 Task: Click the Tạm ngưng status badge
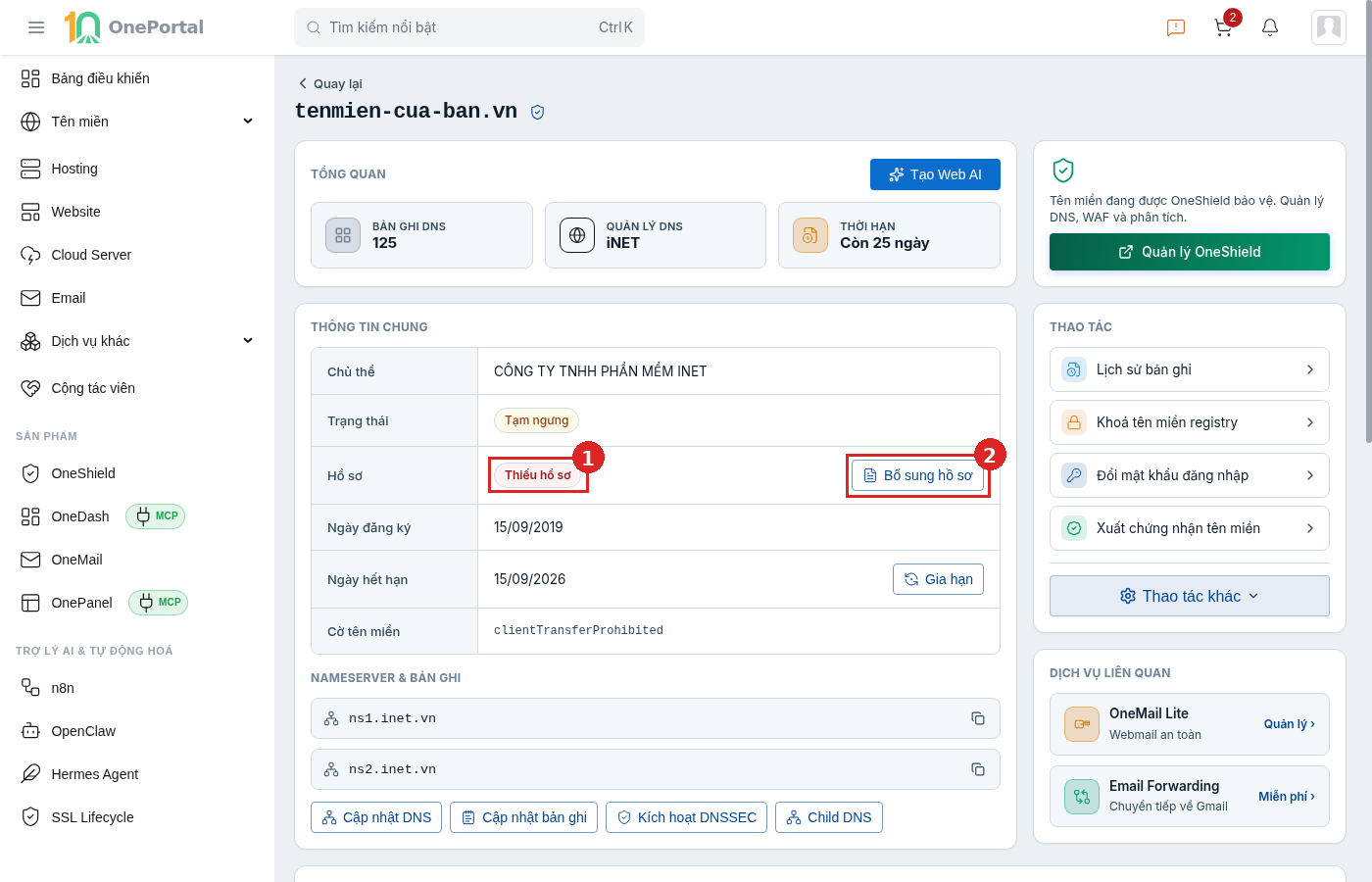coord(537,420)
